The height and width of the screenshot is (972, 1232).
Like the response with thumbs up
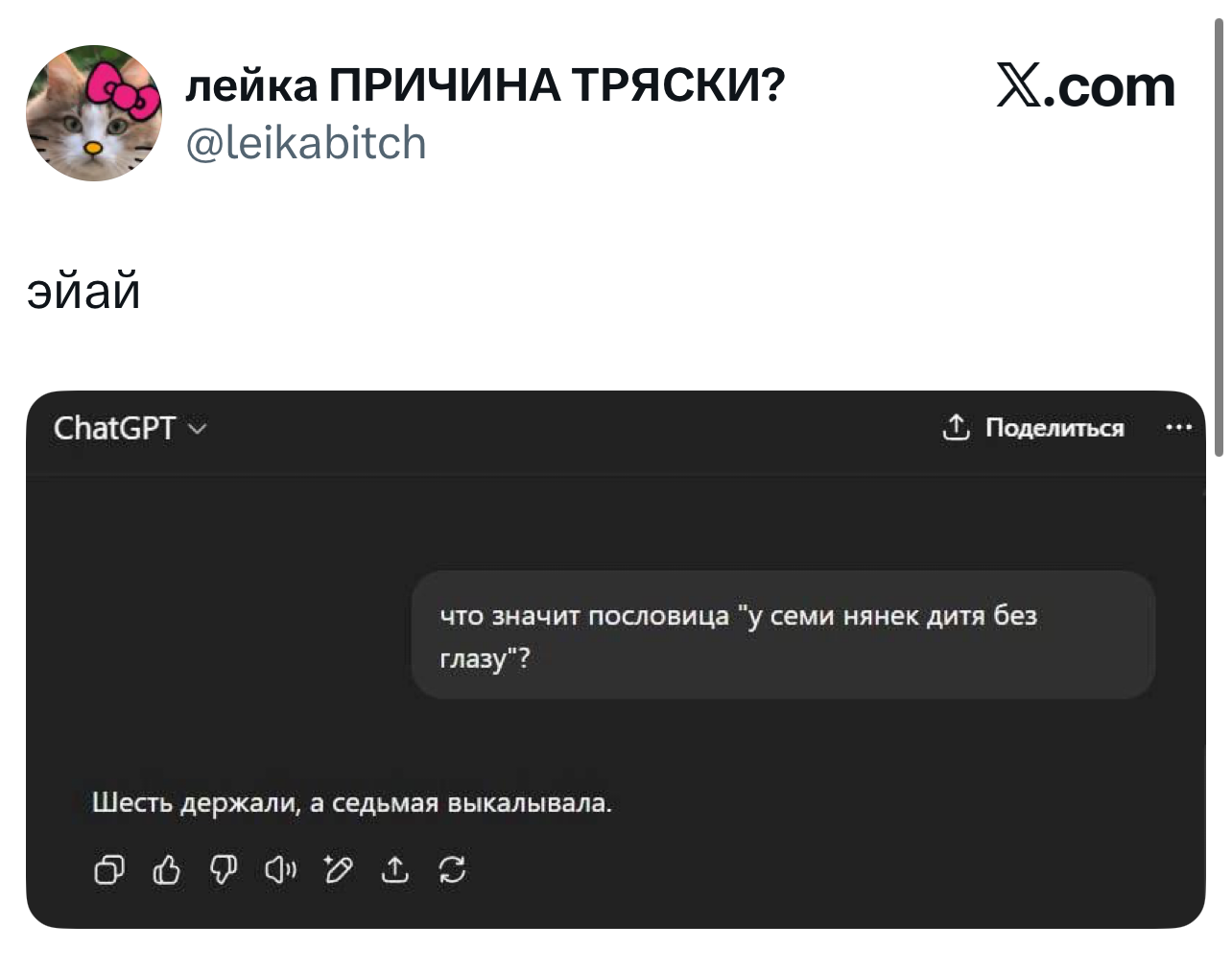(x=167, y=869)
